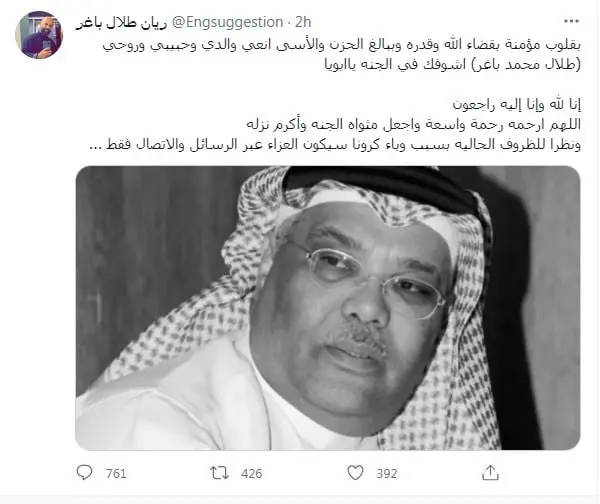
Task: Open the 2h timestamp link
Action: click(303, 22)
